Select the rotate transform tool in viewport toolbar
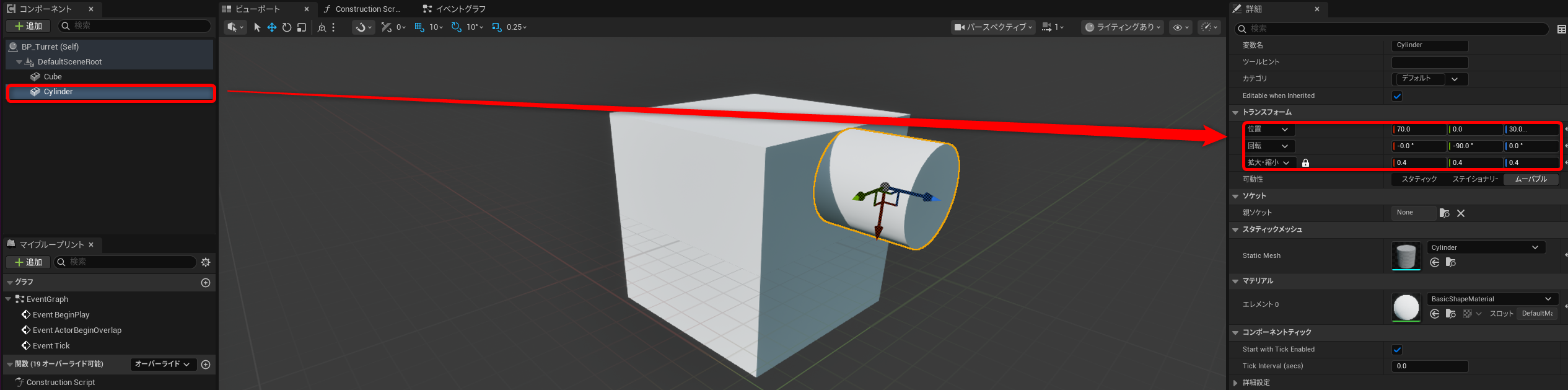 (x=287, y=27)
